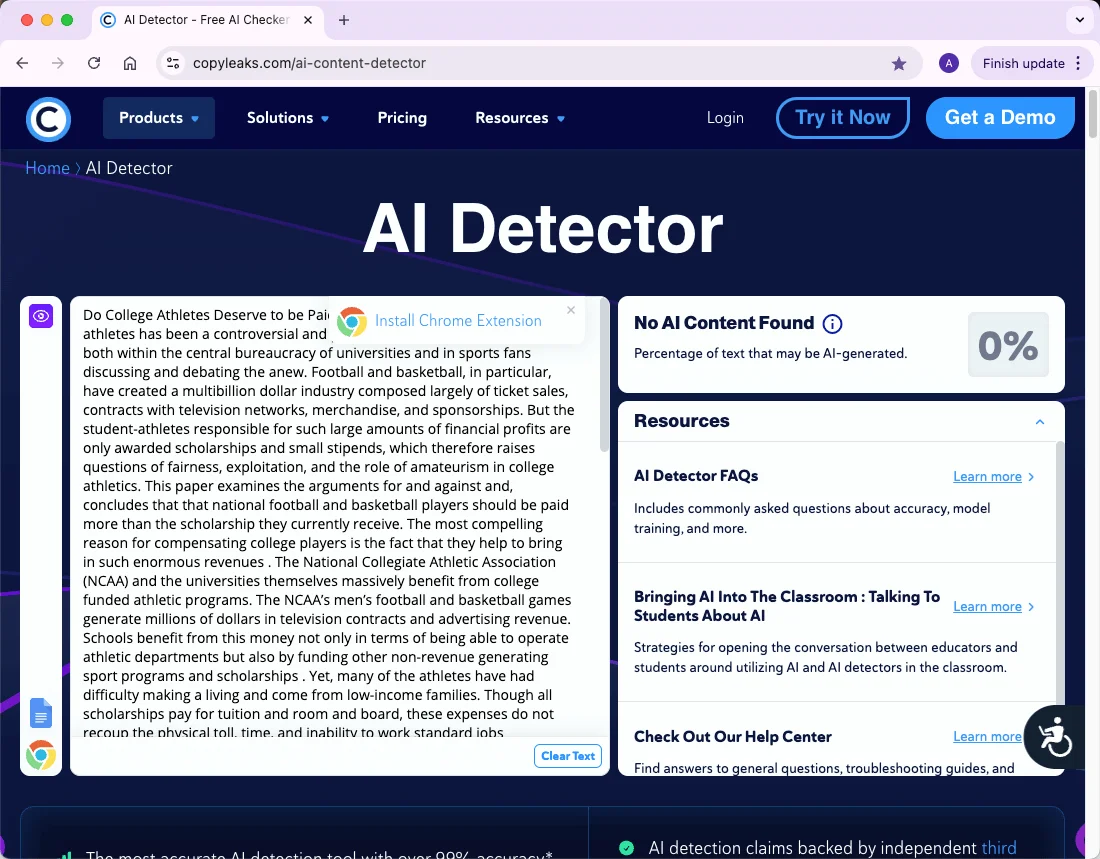Open a new browser tab
Image resolution: width=1100 pixels, height=859 pixels.
click(344, 20)
